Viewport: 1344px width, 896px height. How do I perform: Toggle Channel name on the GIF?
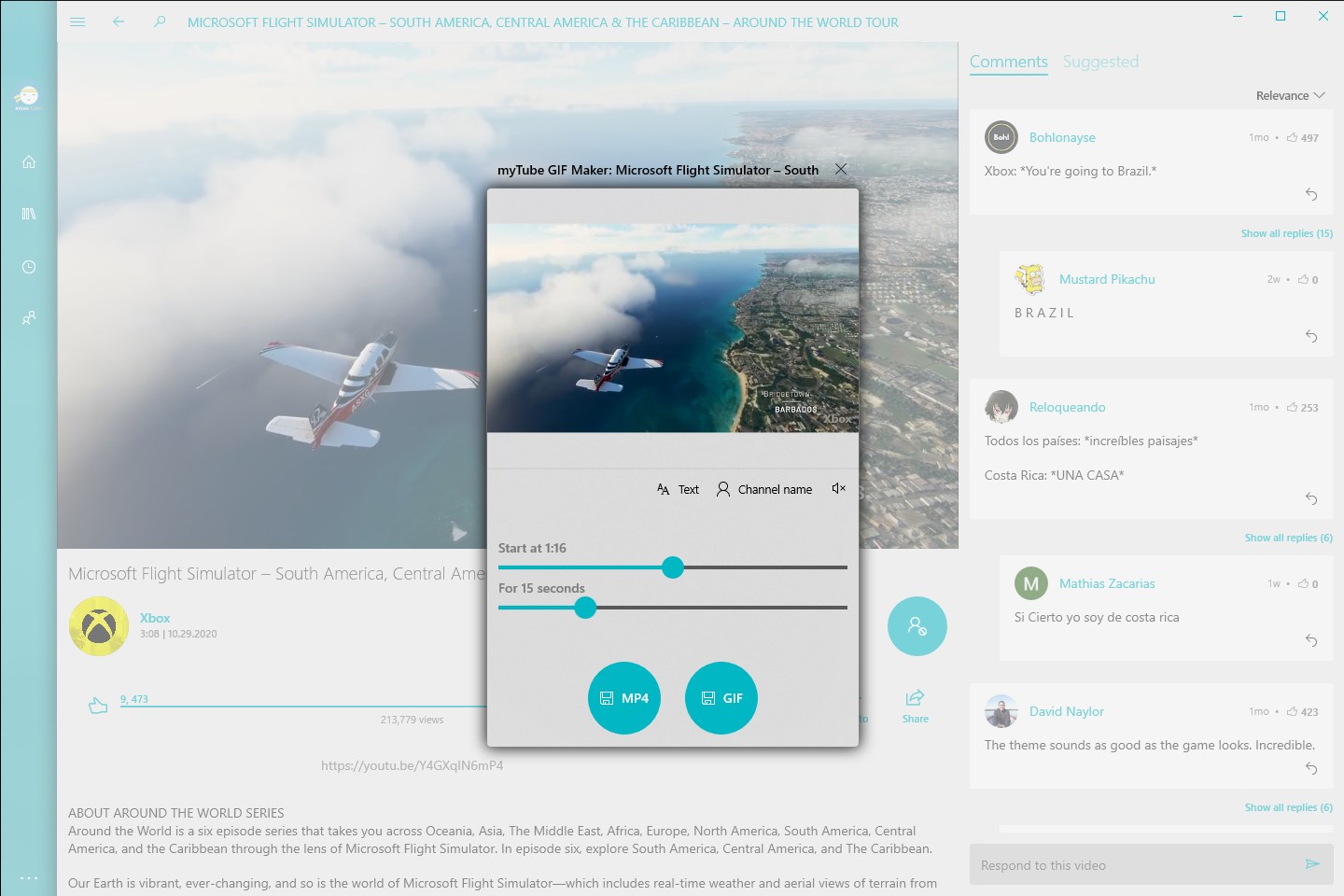(763, 489)
